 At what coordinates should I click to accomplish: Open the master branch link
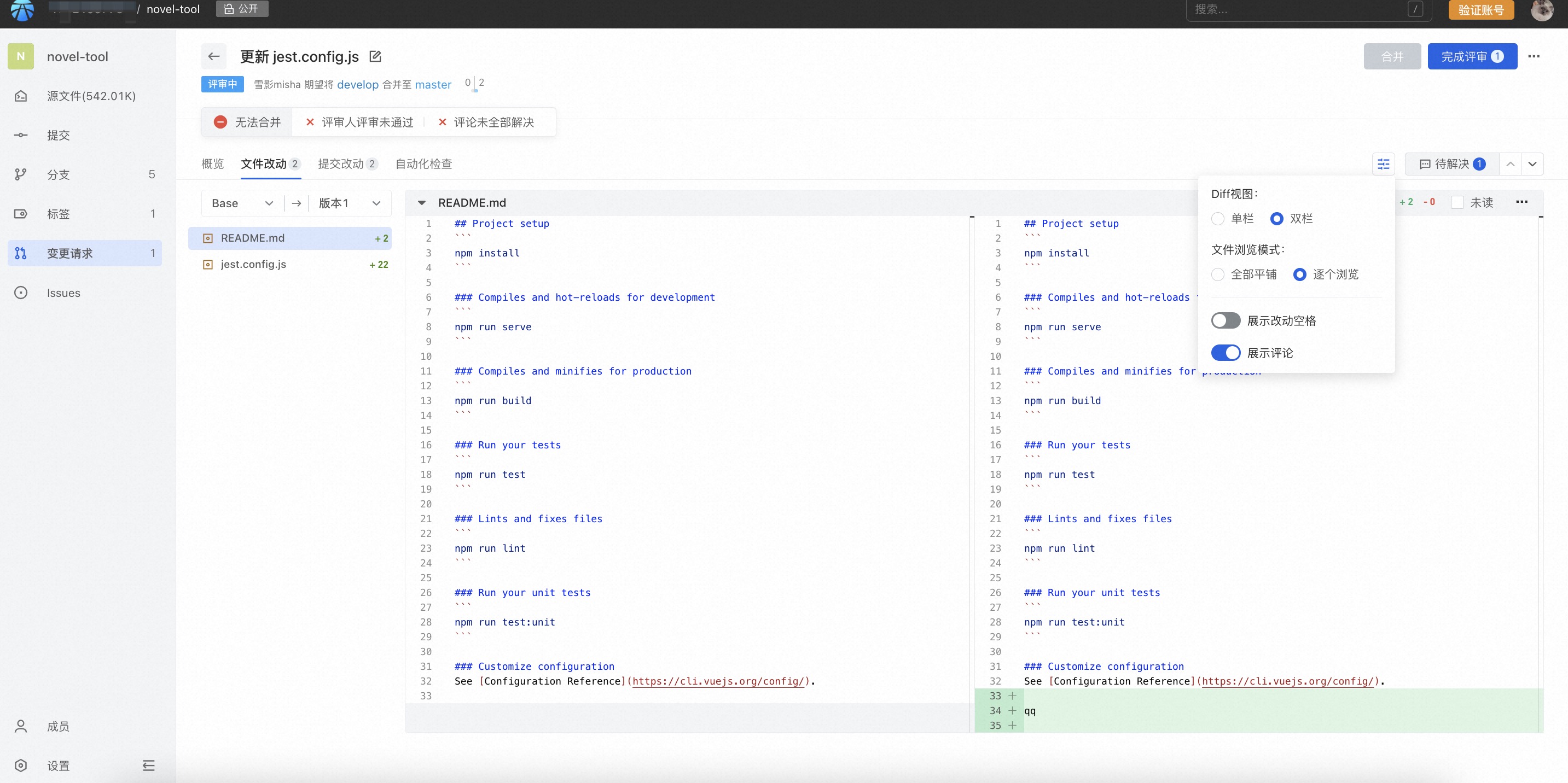433,85
